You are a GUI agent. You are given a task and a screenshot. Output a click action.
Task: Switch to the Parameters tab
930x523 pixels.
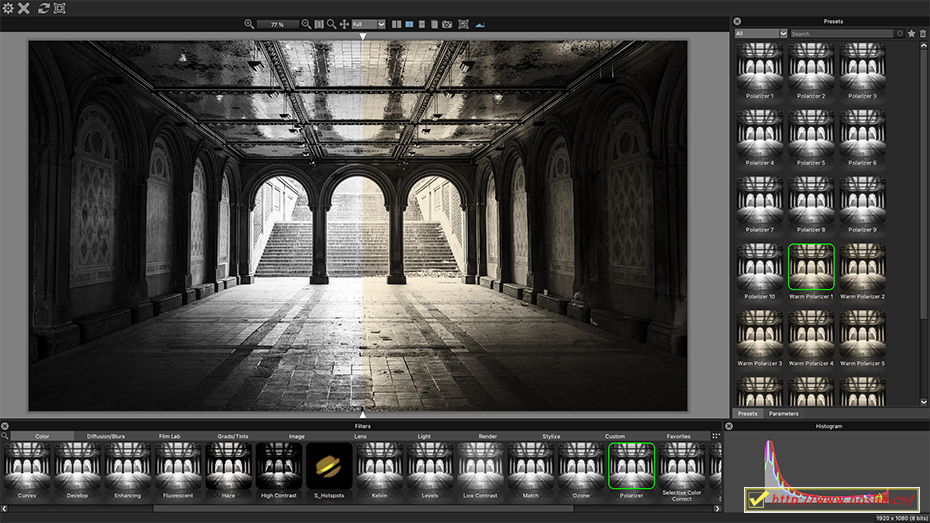[x=783, y=413]
